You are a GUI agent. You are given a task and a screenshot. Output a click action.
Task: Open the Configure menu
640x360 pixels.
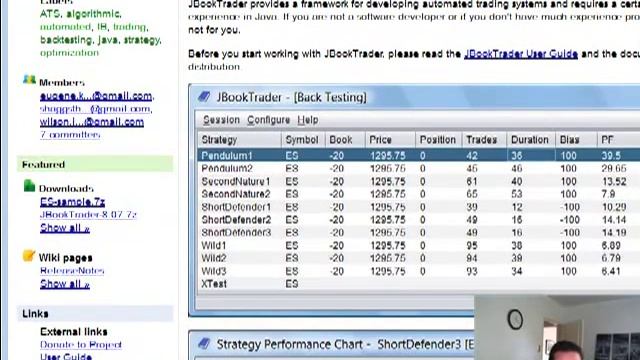pos(269,120)
